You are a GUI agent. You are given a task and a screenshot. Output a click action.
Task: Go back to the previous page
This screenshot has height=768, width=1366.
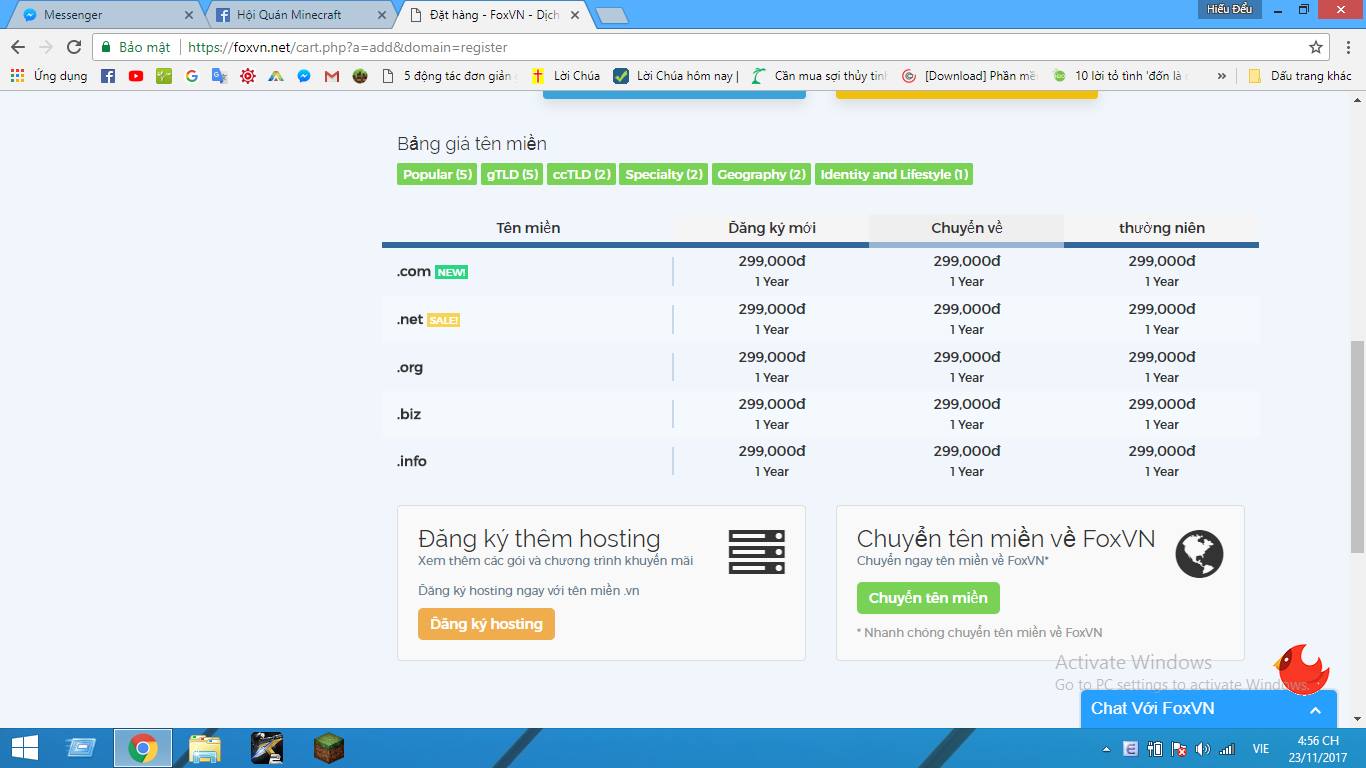(x=18, y=47)
